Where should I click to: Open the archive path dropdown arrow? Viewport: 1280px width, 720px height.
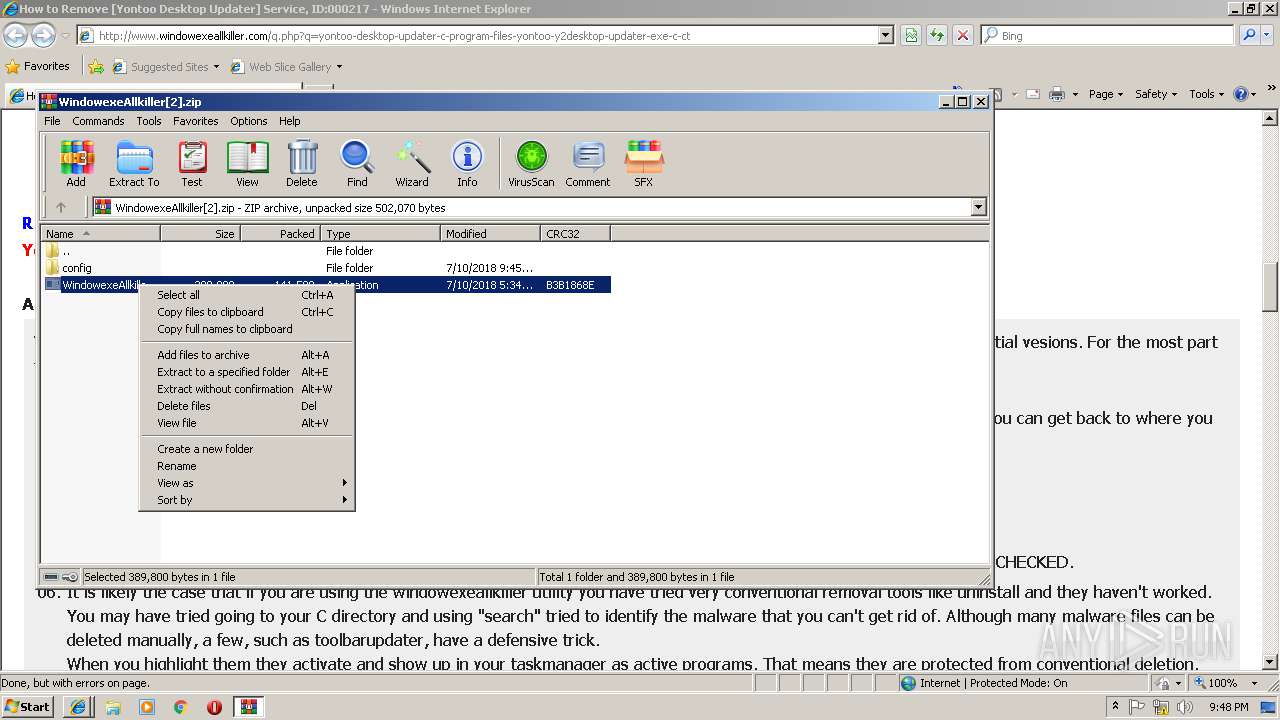[x=978, y=207]
